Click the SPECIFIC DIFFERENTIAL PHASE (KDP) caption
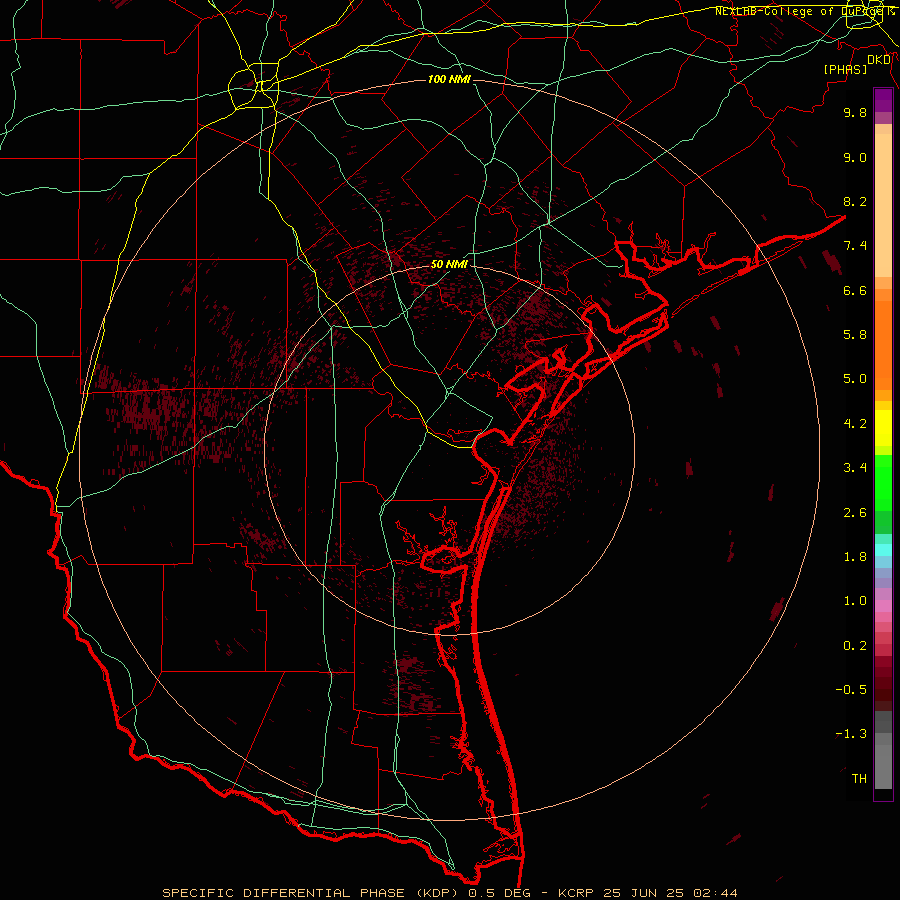The width and height of the screenshot is (900, 900). (x=449, y=893)
